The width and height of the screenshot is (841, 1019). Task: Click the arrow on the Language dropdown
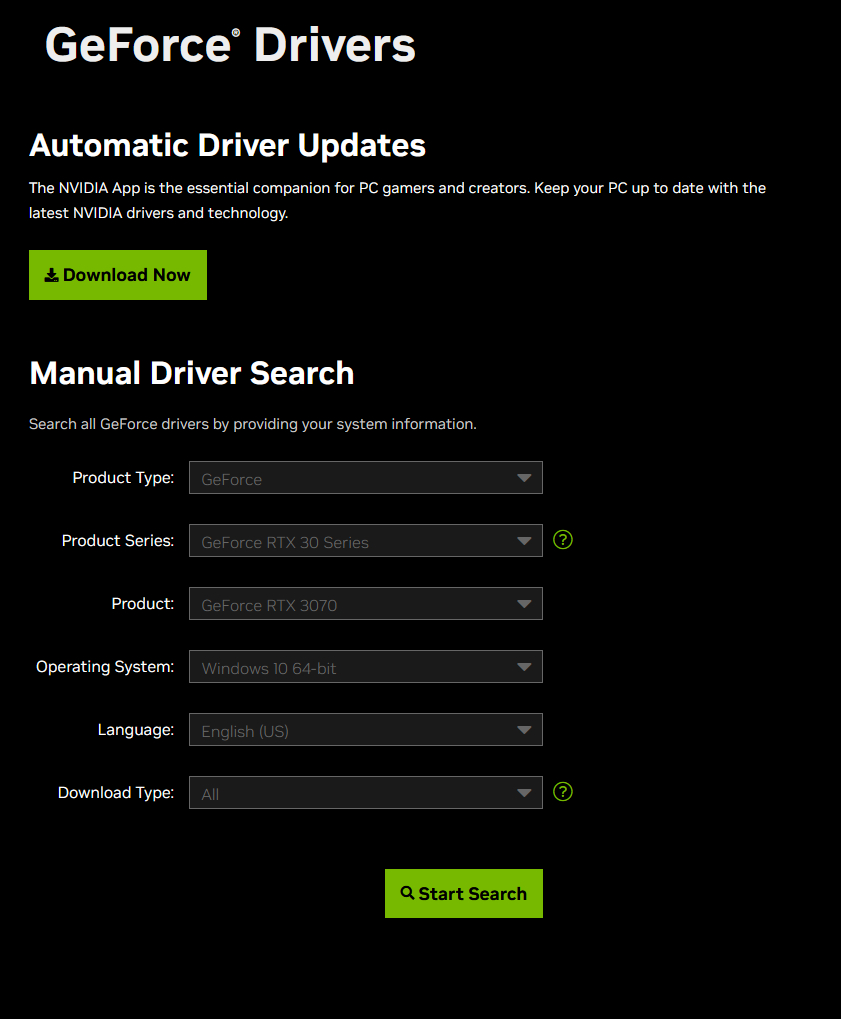[x=524, y=730]
